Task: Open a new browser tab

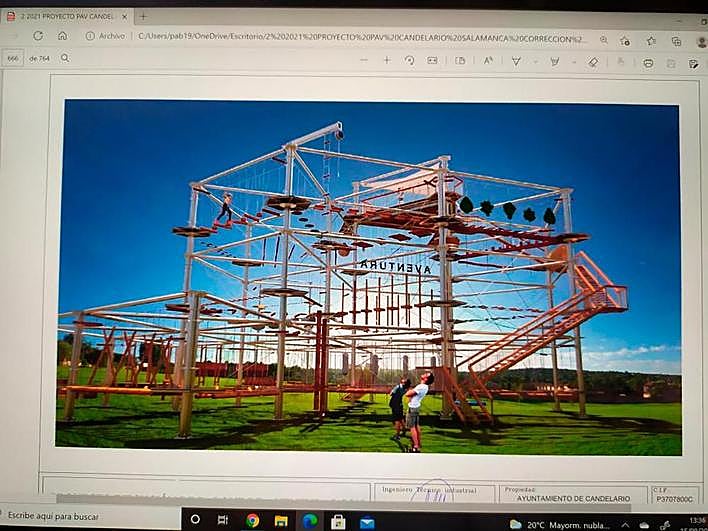Action: tap(143, 17)
